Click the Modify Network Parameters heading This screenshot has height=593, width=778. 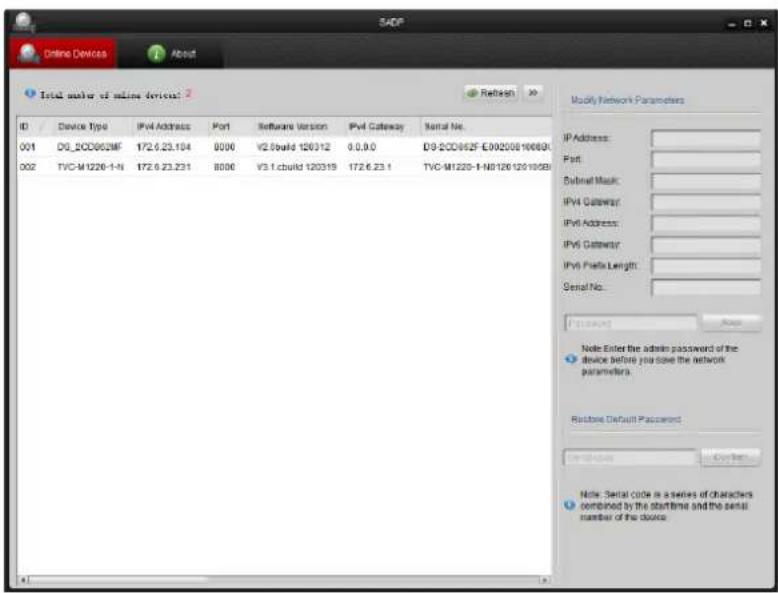(x=628, y=100)
